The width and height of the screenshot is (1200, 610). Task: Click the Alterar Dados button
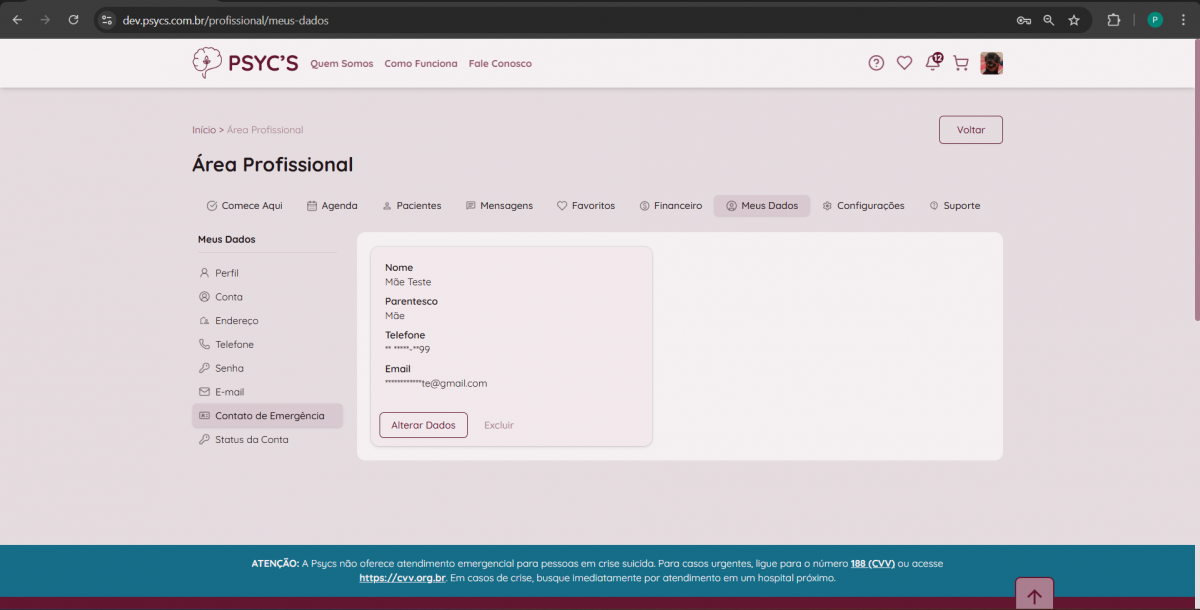[423, 425]
